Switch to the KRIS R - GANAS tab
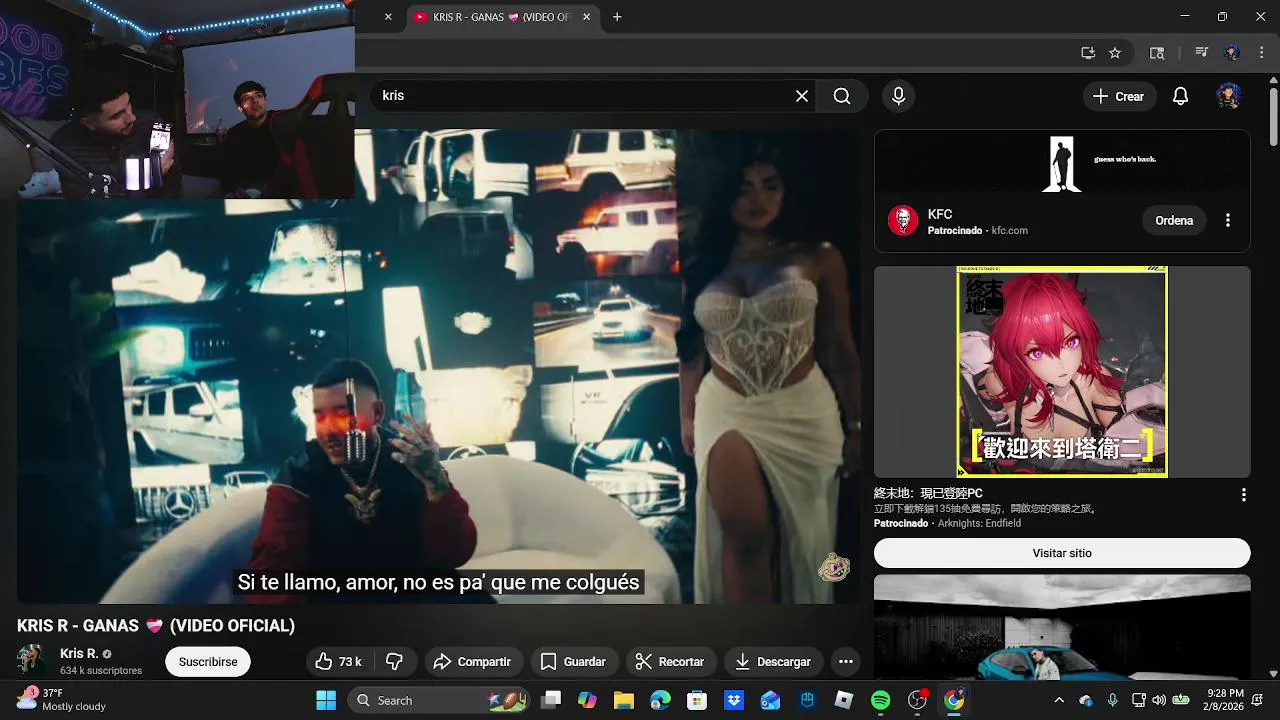The width and height of the screenshot is (1280, 720). [x=502, y=17]
